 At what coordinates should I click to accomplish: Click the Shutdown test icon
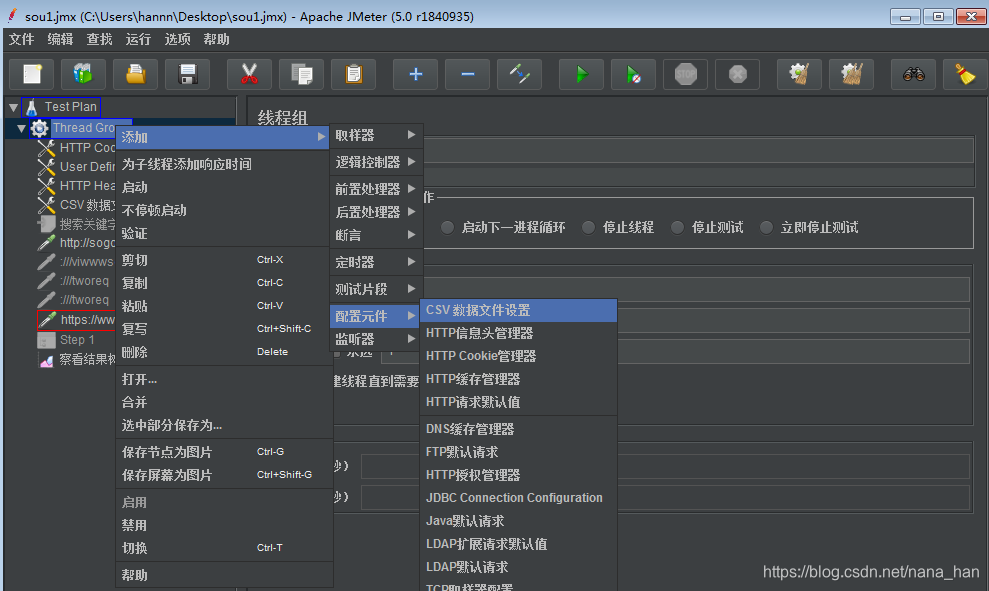(x=737, y=74)
